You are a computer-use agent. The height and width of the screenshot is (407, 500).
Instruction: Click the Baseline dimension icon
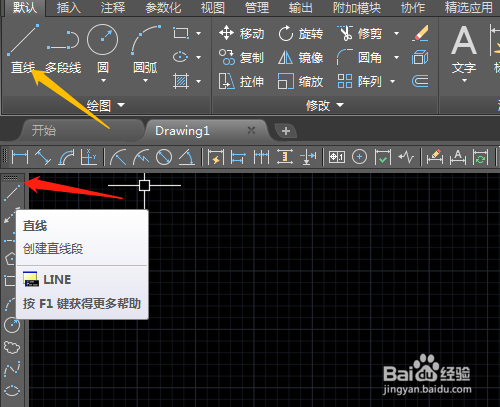click(x=238, y=157)
